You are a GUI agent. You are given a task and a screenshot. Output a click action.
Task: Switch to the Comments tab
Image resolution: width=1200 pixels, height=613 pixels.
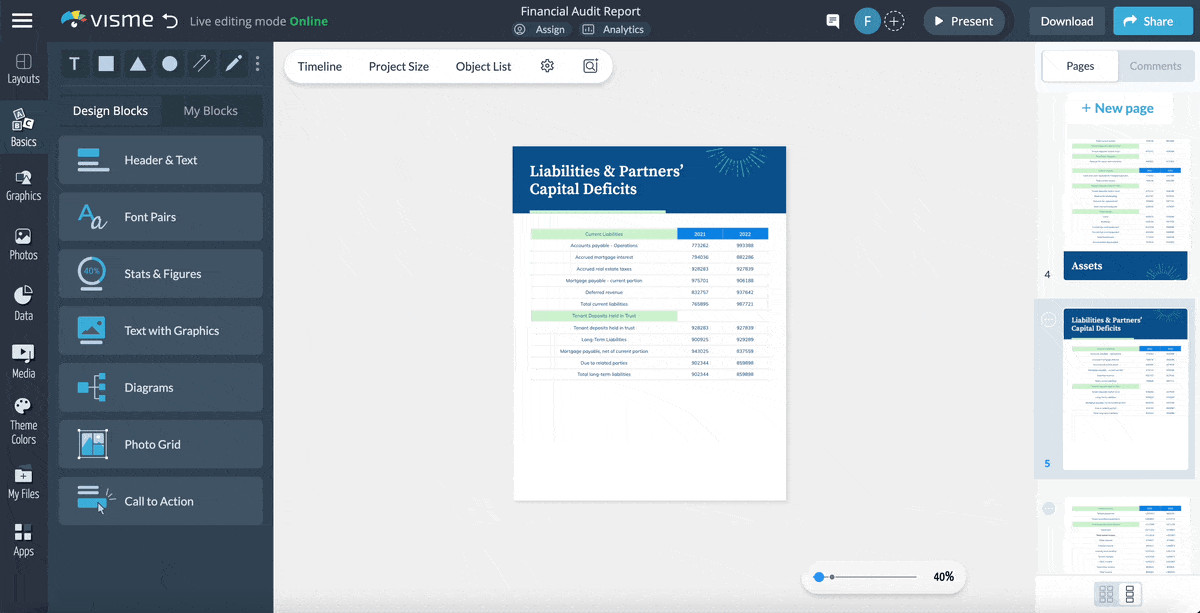coord(1155,66)
